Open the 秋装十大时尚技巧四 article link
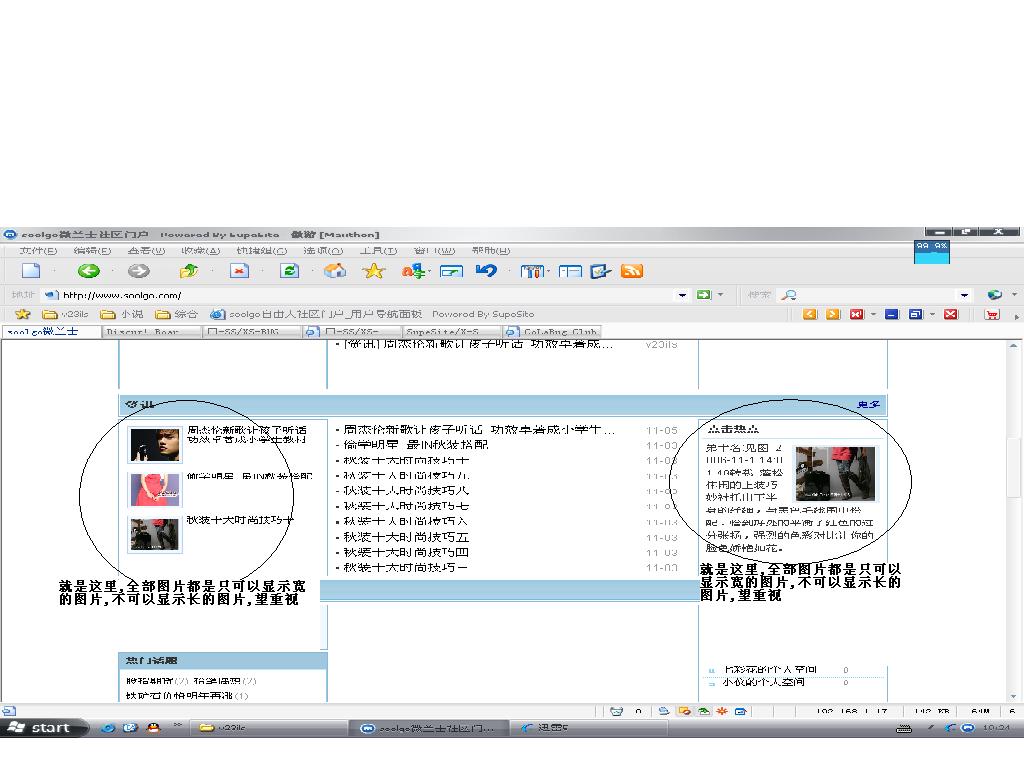The height and width of the screenshot is (768, 1024). (406, 552)
